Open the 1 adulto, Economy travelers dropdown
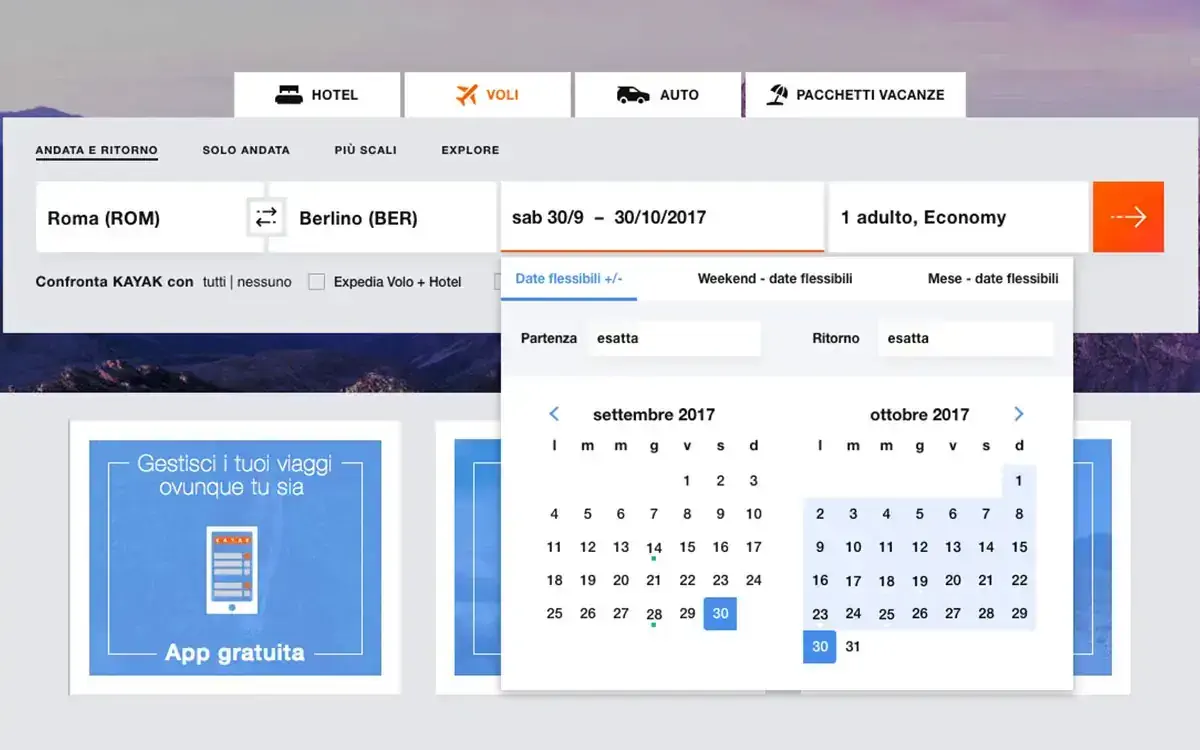This screenshot has height=750, width=1200. pos(958,217)
